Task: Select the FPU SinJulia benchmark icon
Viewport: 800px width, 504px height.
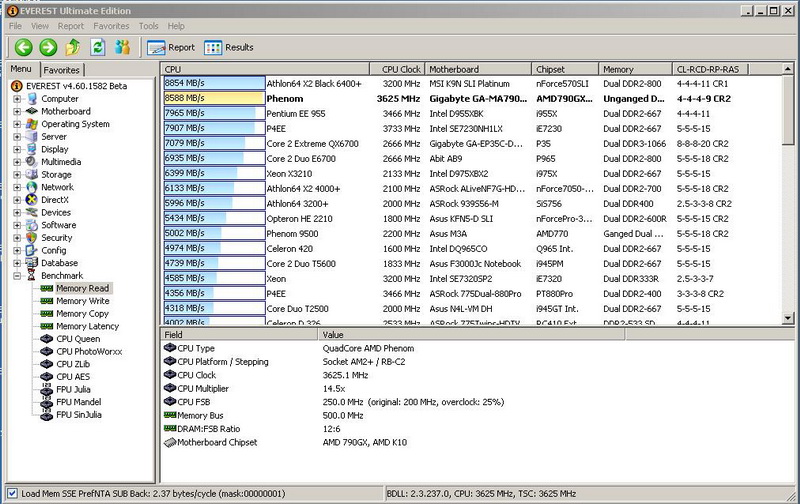Action: pos(46,415)
